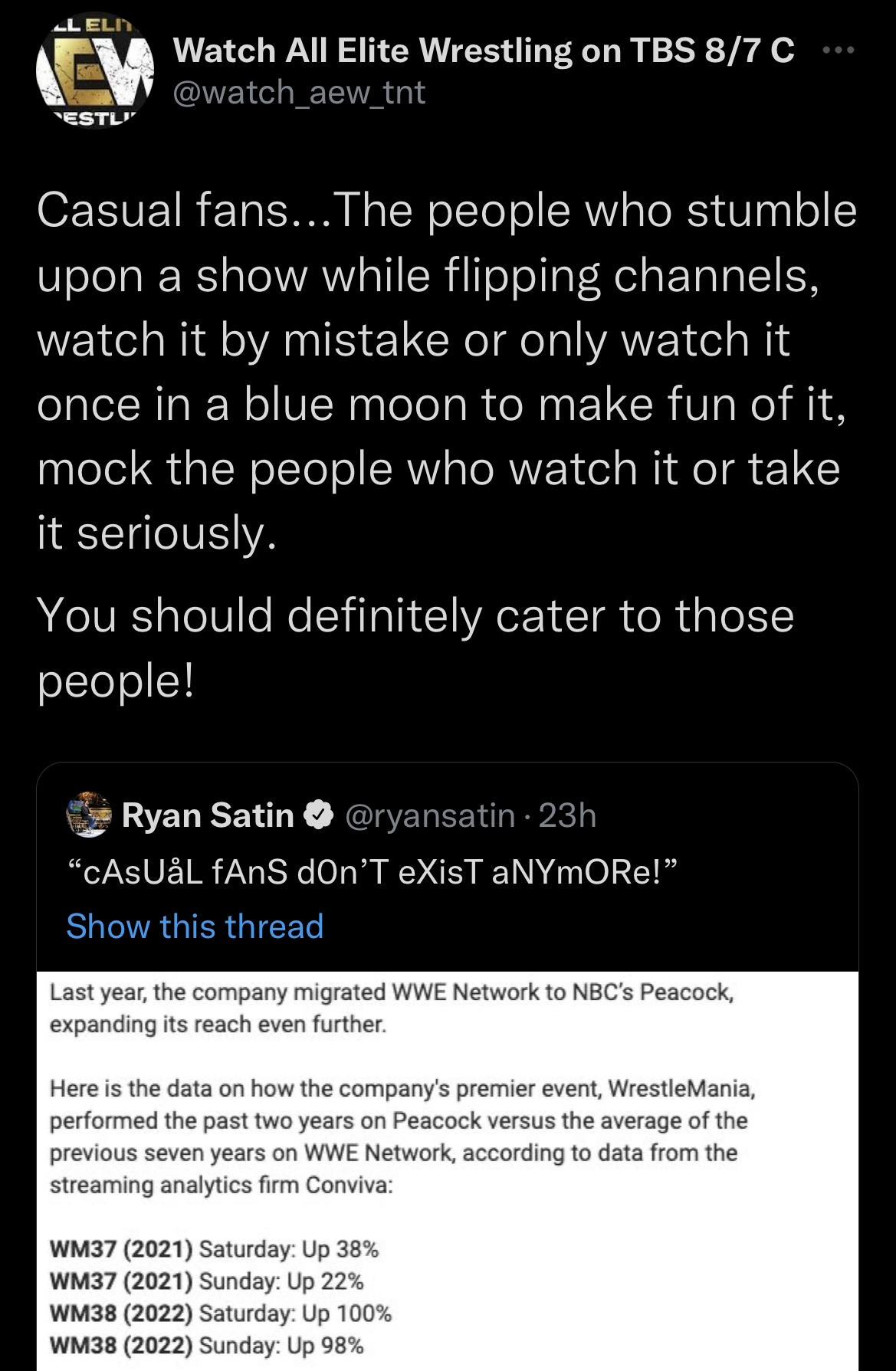
Task: Open the Ryan Satin name in quoted tweet
Action: pos(208,815)
